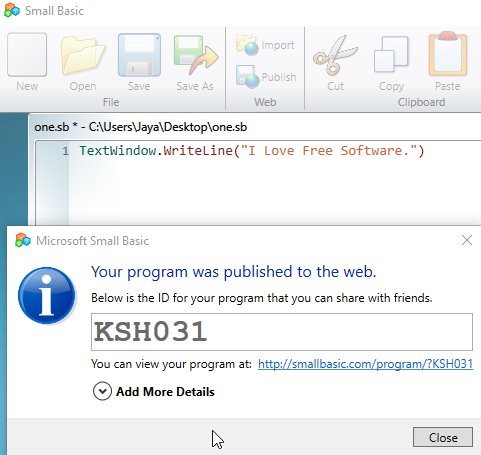Click the Small Basic logo in the title bar

[x=12, y=10]
